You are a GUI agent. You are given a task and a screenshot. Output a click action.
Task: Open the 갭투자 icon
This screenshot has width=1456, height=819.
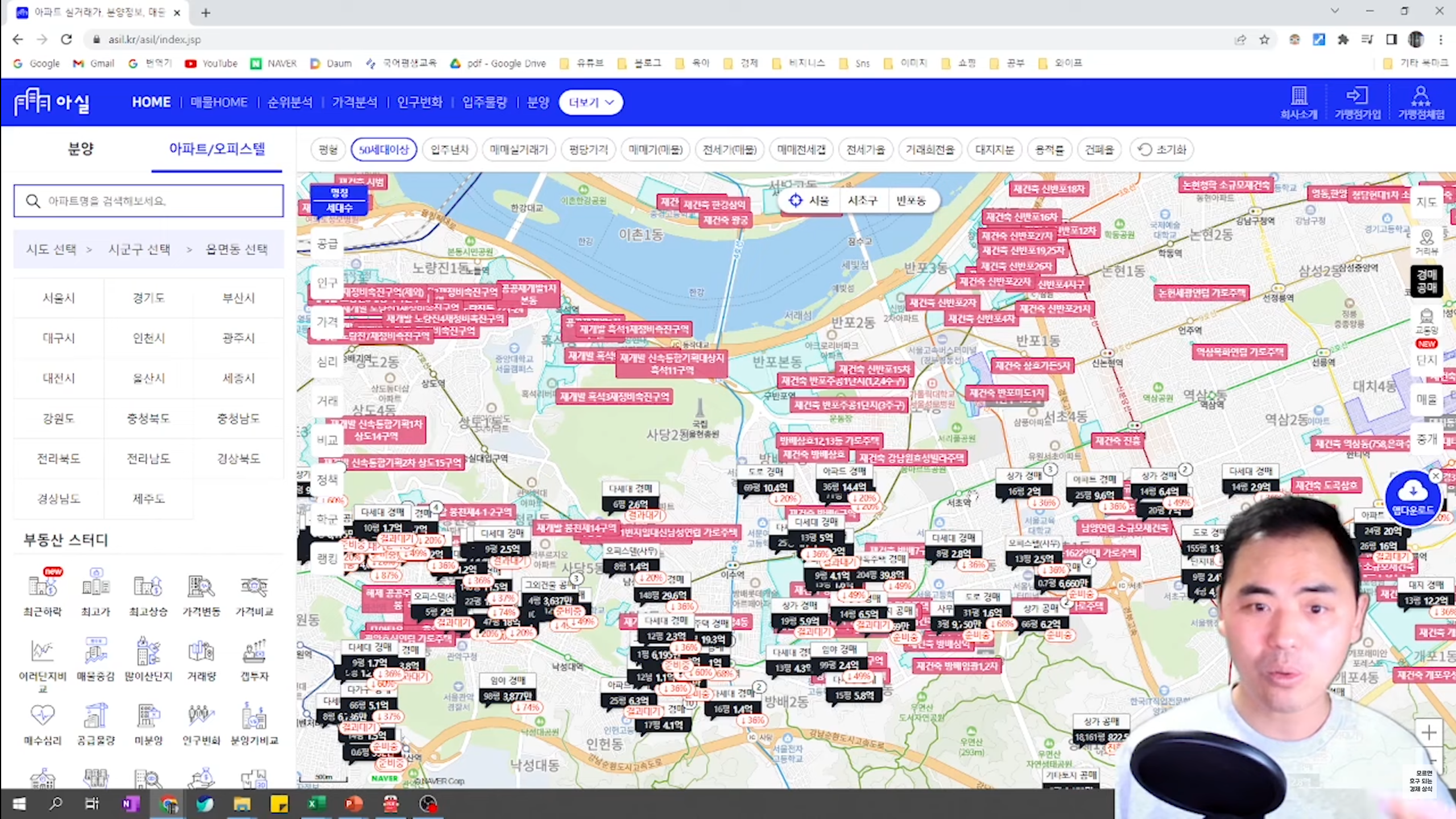pyautogui.click(x=254, y=652)
